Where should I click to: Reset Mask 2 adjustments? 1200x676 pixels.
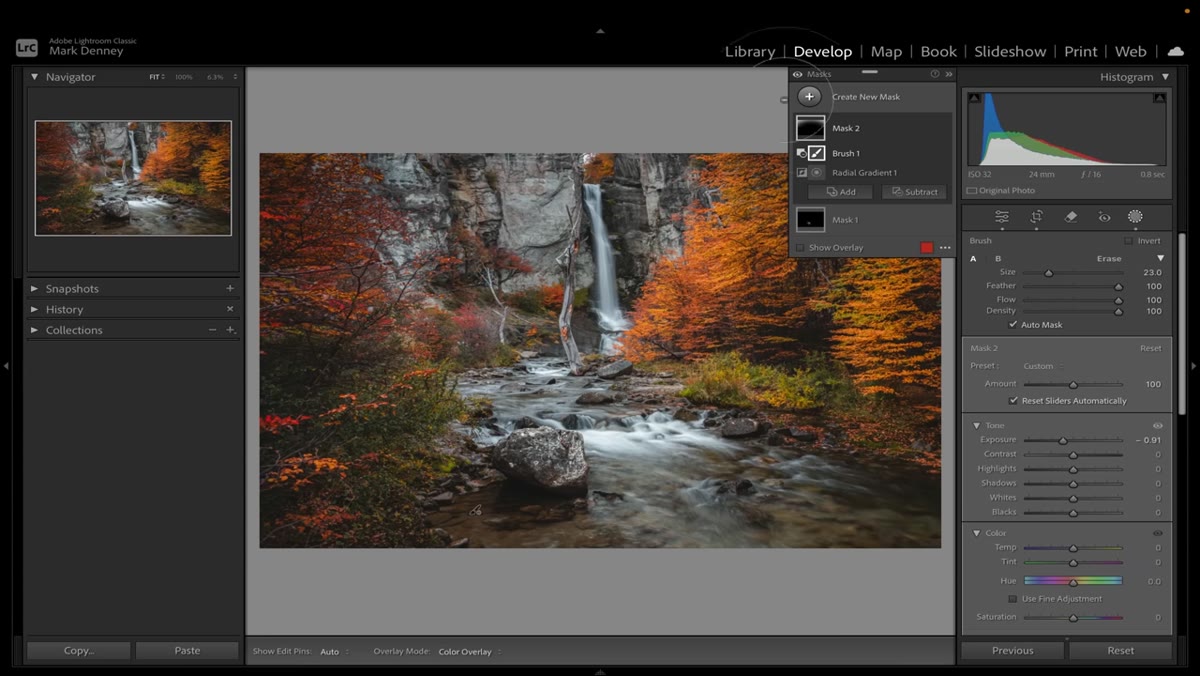tap(1151, 348)
